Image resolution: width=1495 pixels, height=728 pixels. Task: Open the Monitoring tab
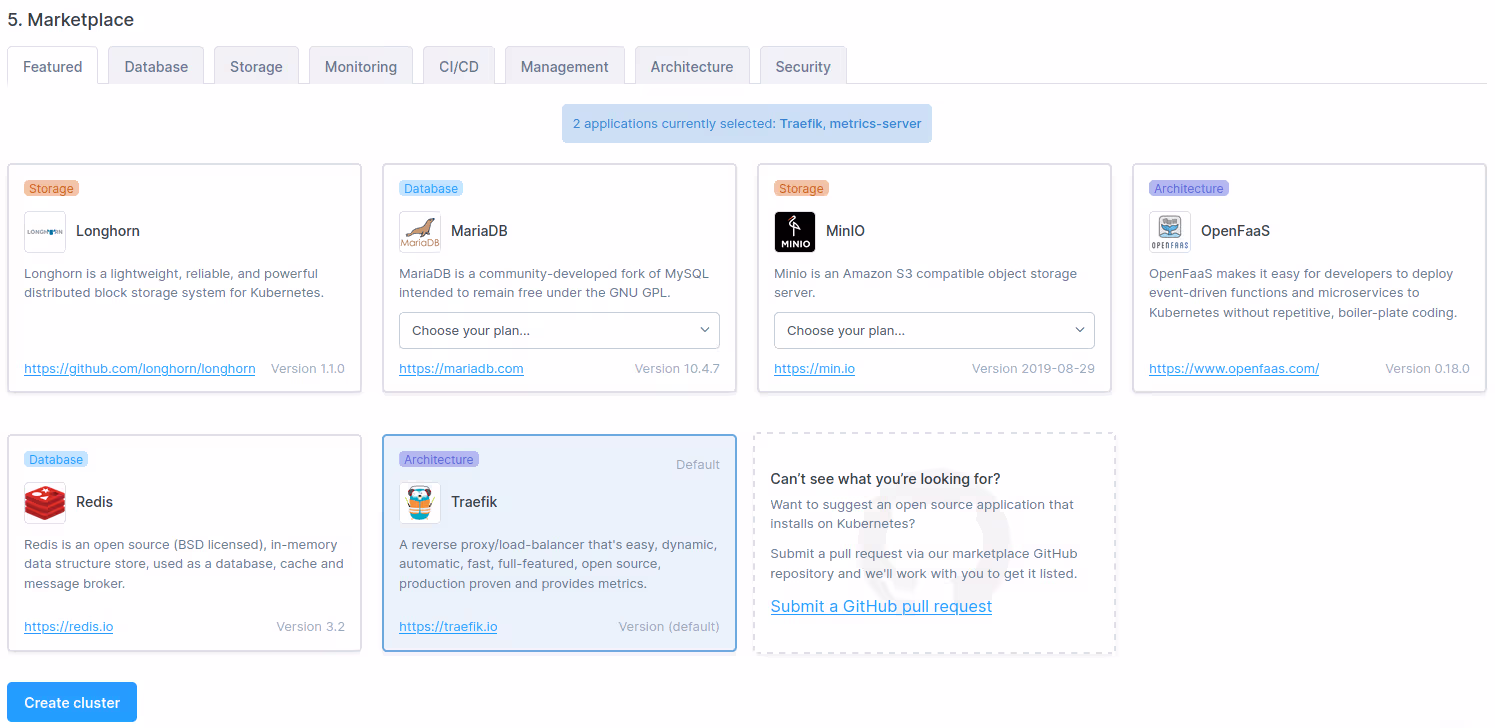pyautogui.click(x=361, y=67)
